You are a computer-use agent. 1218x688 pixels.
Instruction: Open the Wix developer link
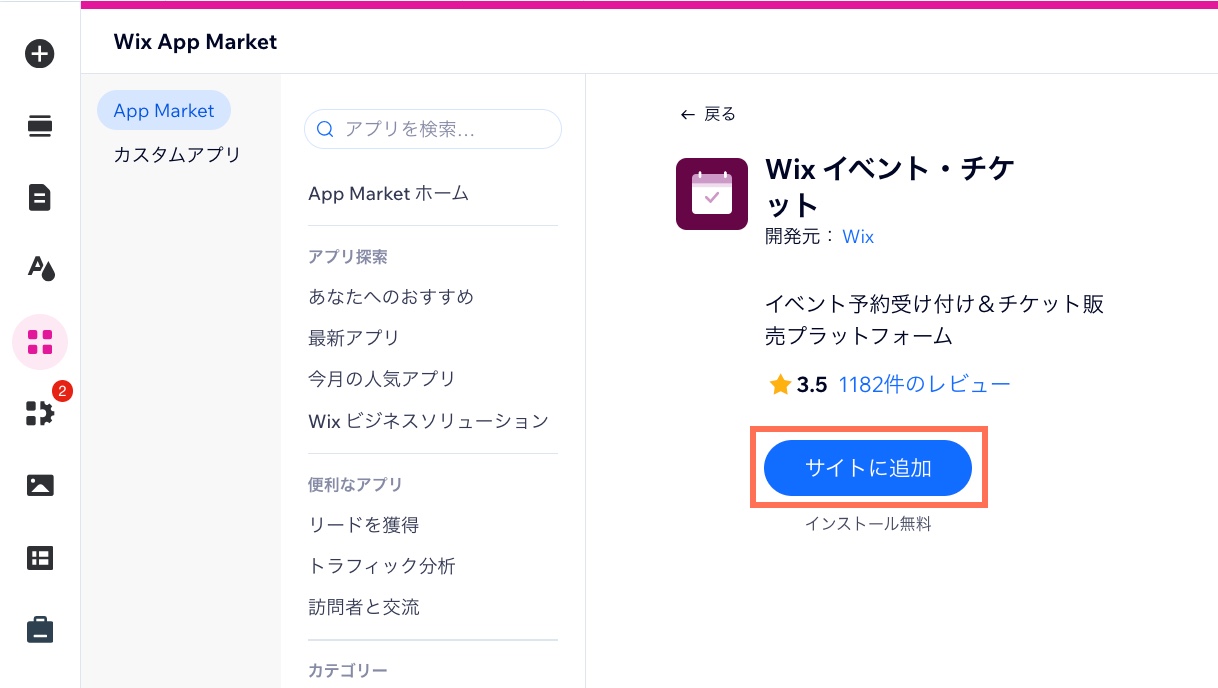pos(858,236)
